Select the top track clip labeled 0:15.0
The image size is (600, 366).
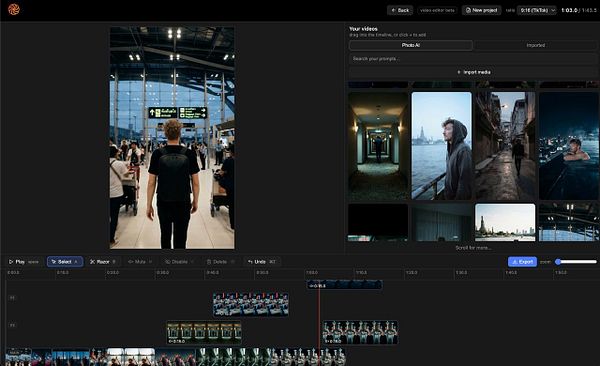coord(344,285)
